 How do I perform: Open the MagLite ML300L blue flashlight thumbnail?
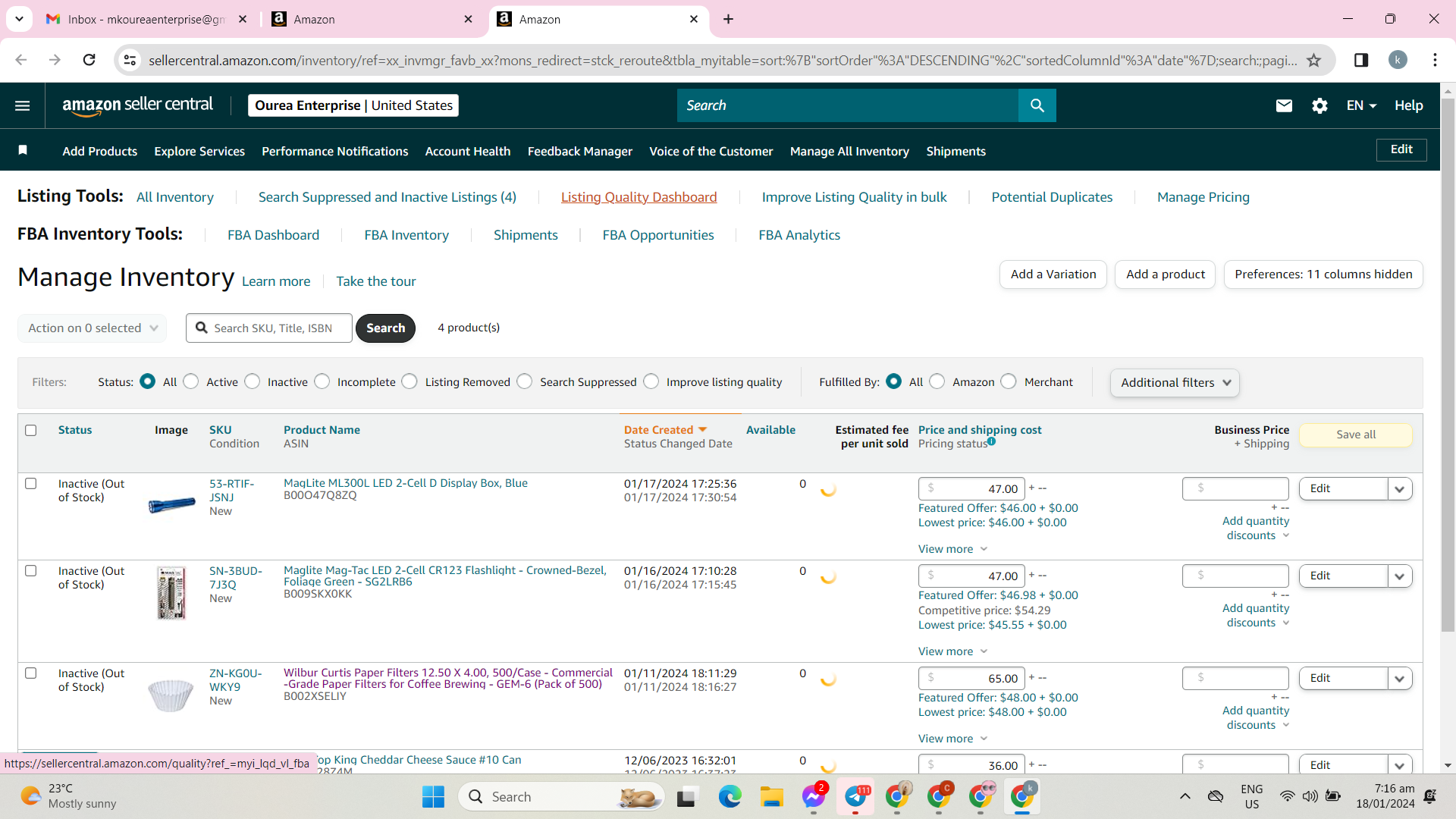pyautogui.click(x=171, y=505)
